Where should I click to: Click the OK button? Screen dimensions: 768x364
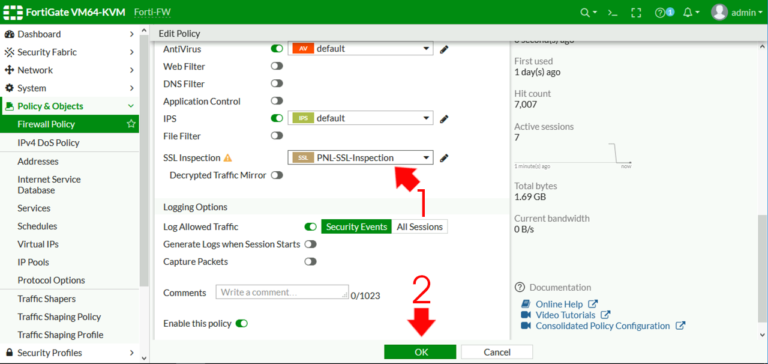(420, 352)
